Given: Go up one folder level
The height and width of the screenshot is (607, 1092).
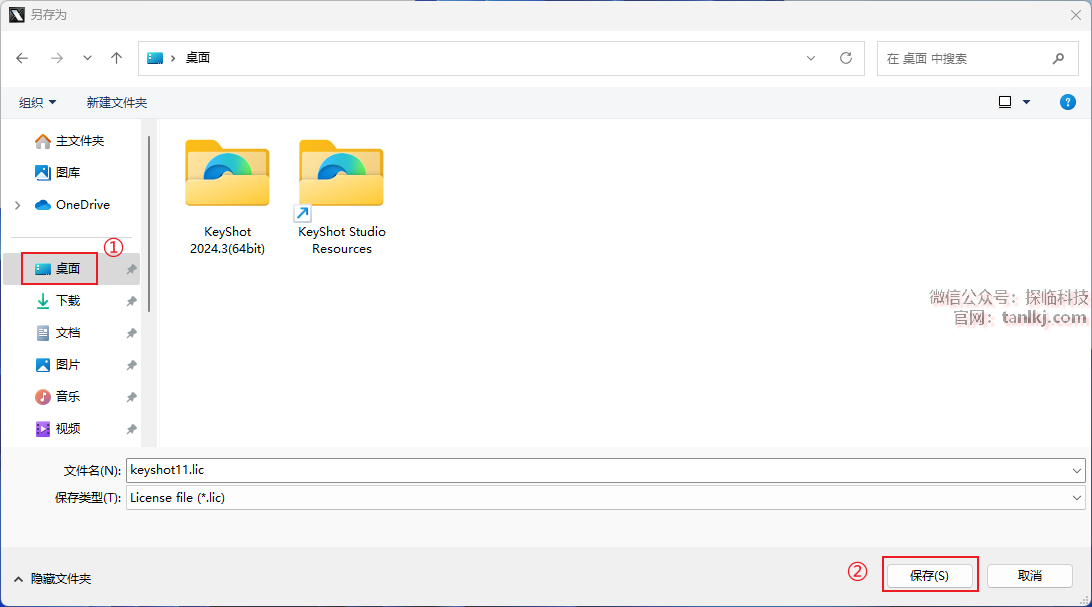Looking at the screenshot, I should pos(116,58).
